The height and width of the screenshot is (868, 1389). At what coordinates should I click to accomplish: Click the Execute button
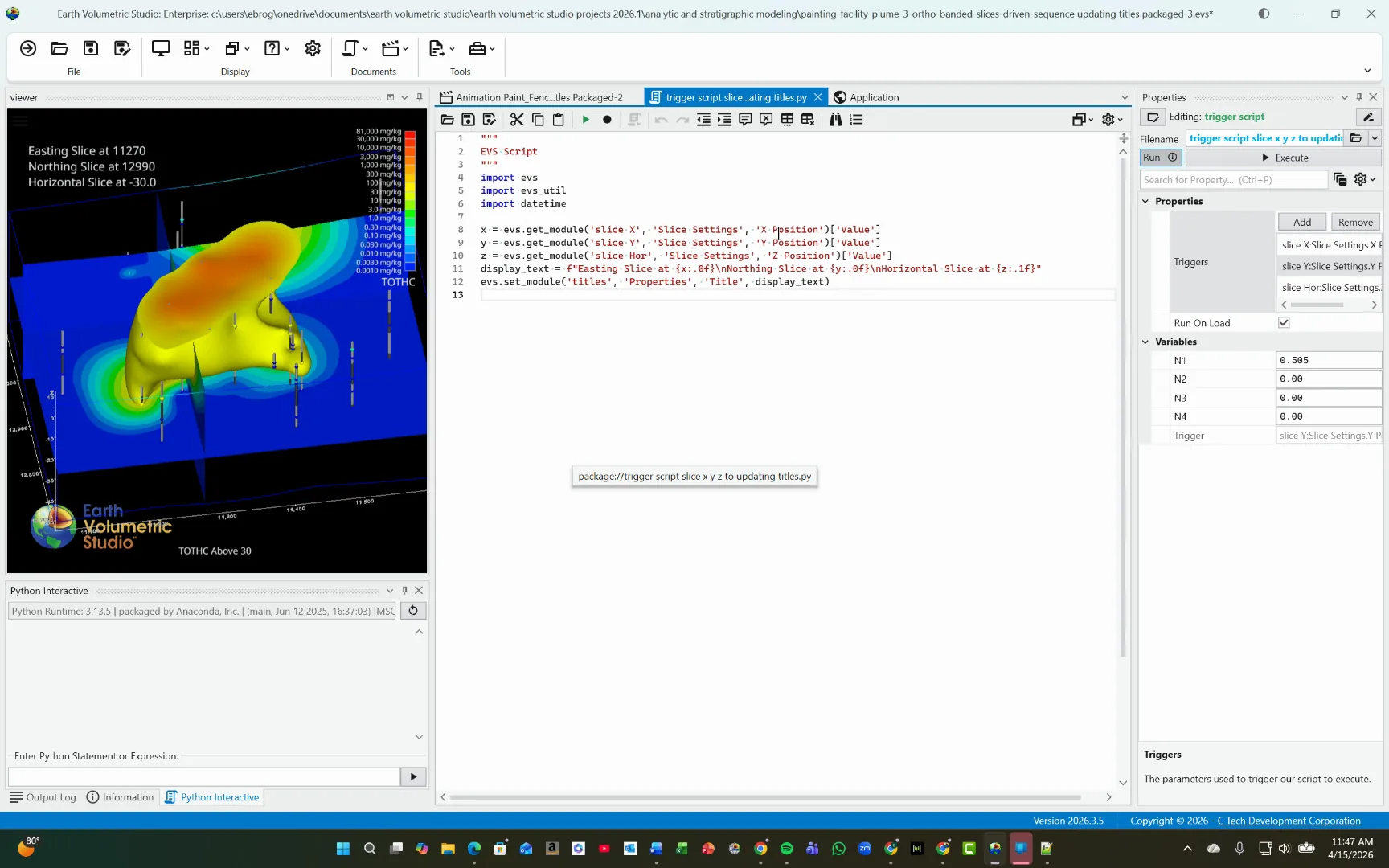1284,158
